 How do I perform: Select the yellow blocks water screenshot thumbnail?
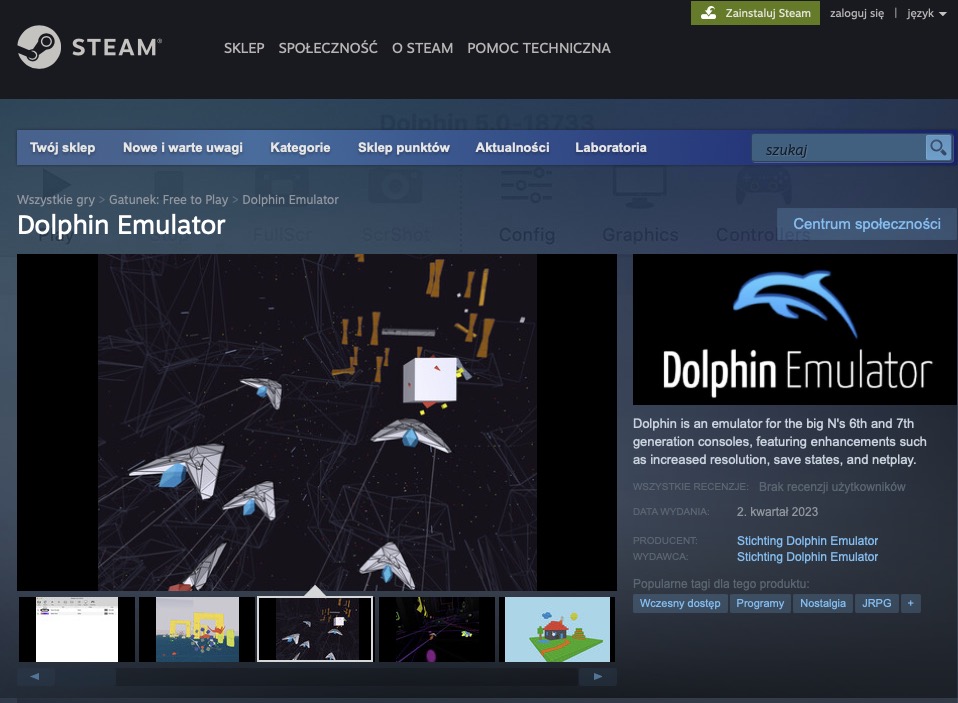click(x=197, y=629)
